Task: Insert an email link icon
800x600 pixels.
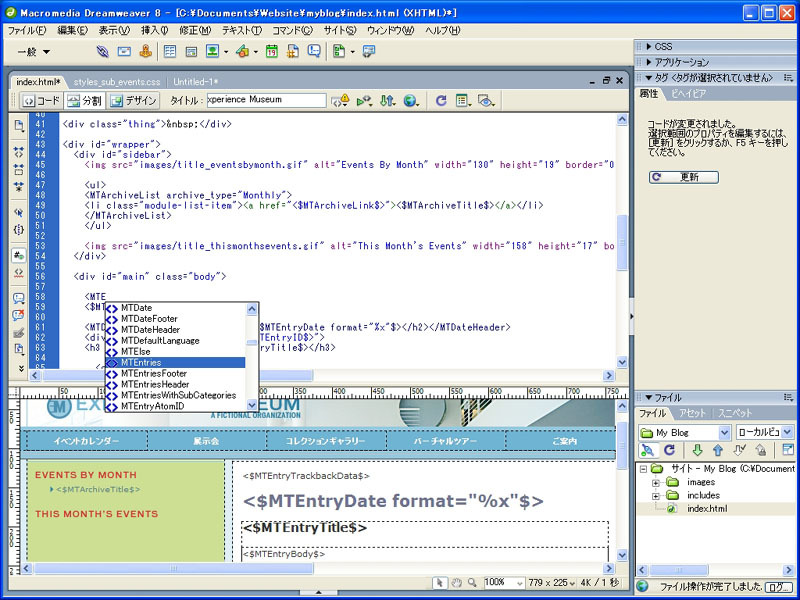Action: (x=124, y=52)
